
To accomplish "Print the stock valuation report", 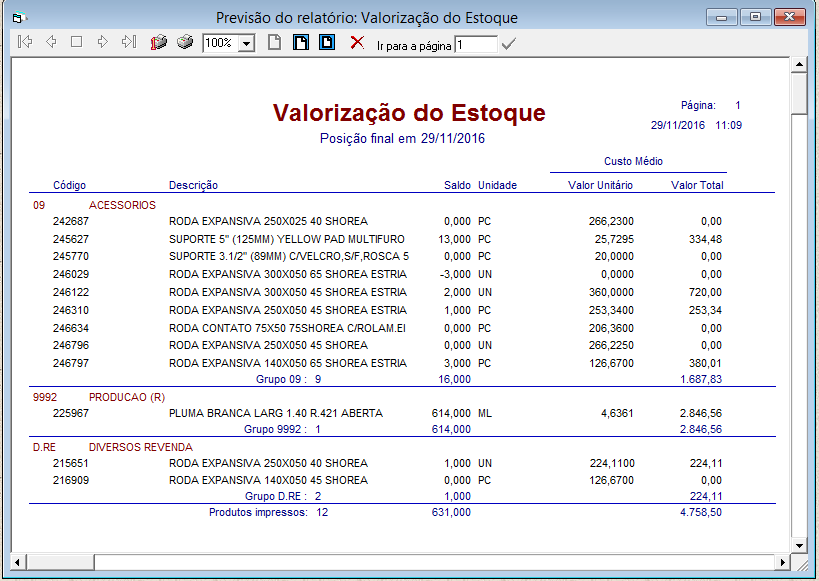I will pyautogui.click(x=184, y=43).
